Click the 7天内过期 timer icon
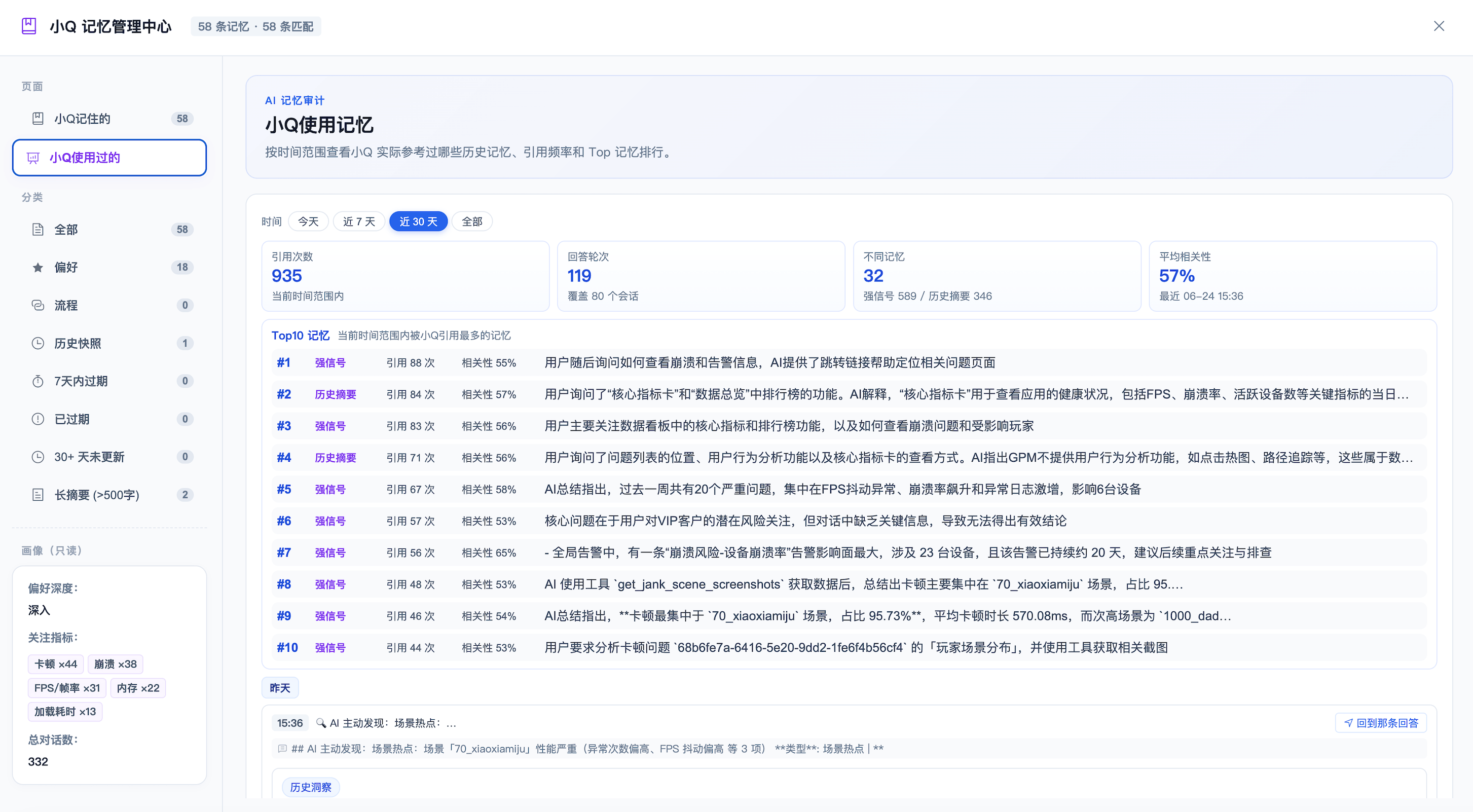Image resolution: width=1473 pixels, height=812 pixels. click(x=38, y=381)
